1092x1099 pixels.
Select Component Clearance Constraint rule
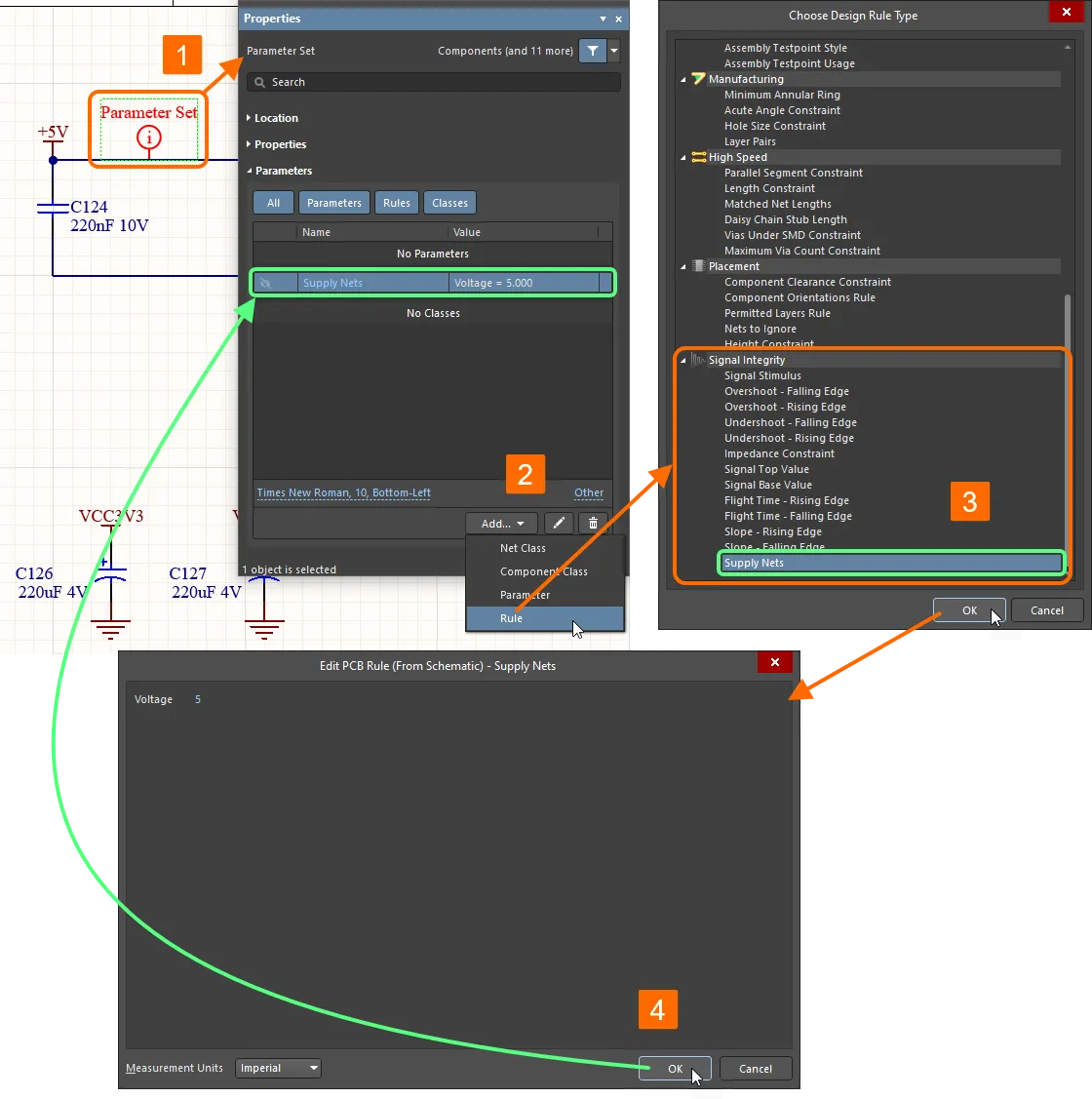click(807, 282)
